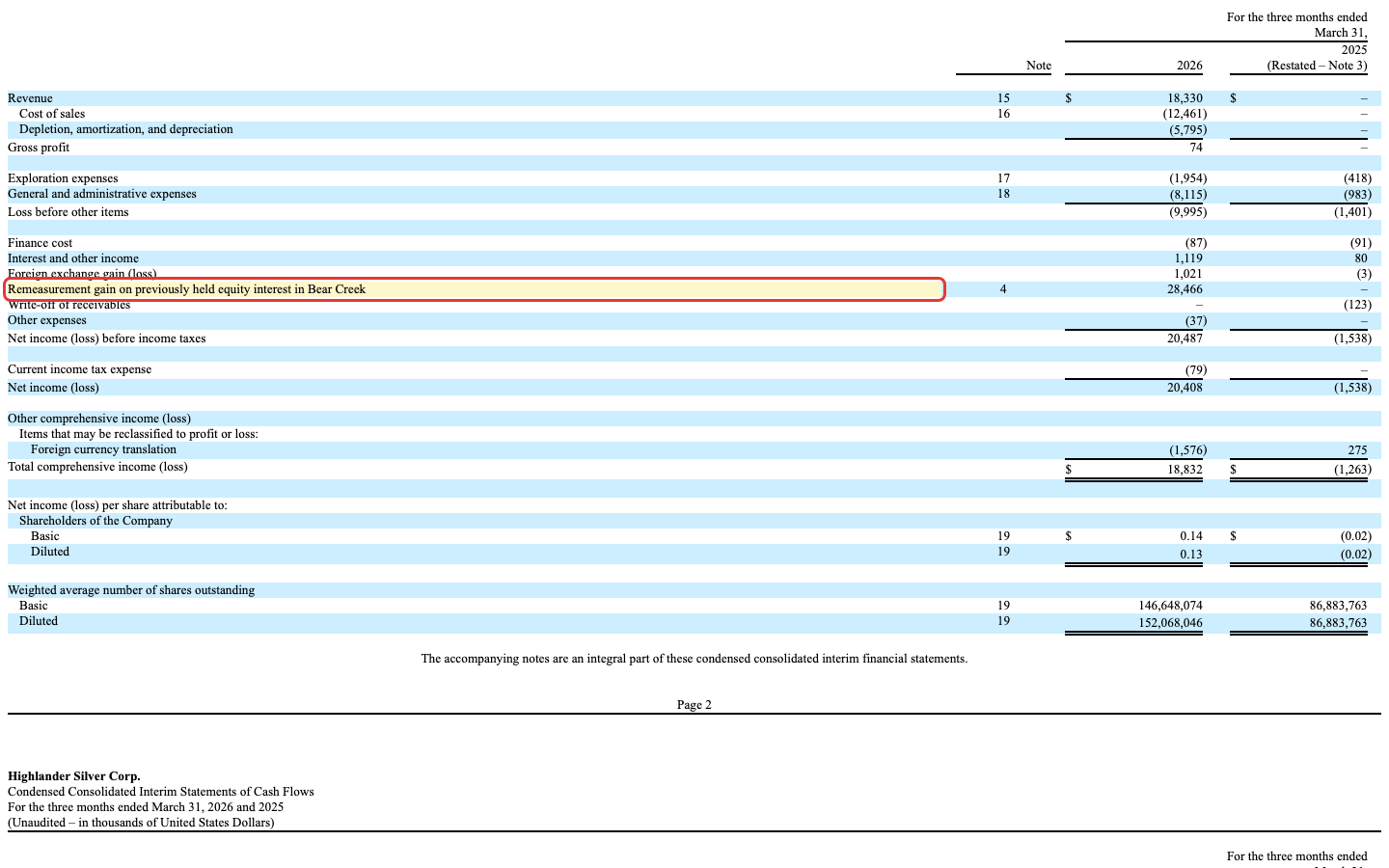The width and height of the screenshot is (1389, 868).
Task: Select the Gross profit label
Action: tap(39, 148)
